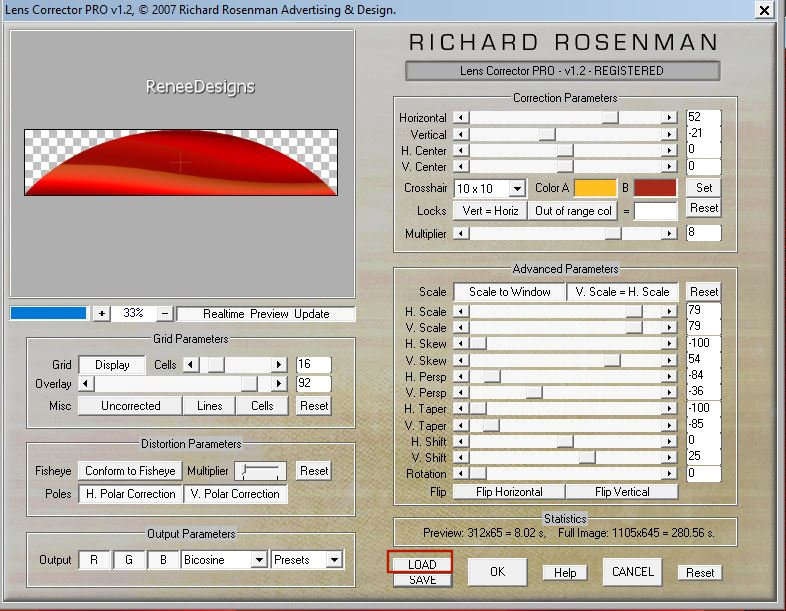This screenshot has width=786, height=611.
Task: Click the right arrow of H. Persp slider
Action: coord(669,377)
